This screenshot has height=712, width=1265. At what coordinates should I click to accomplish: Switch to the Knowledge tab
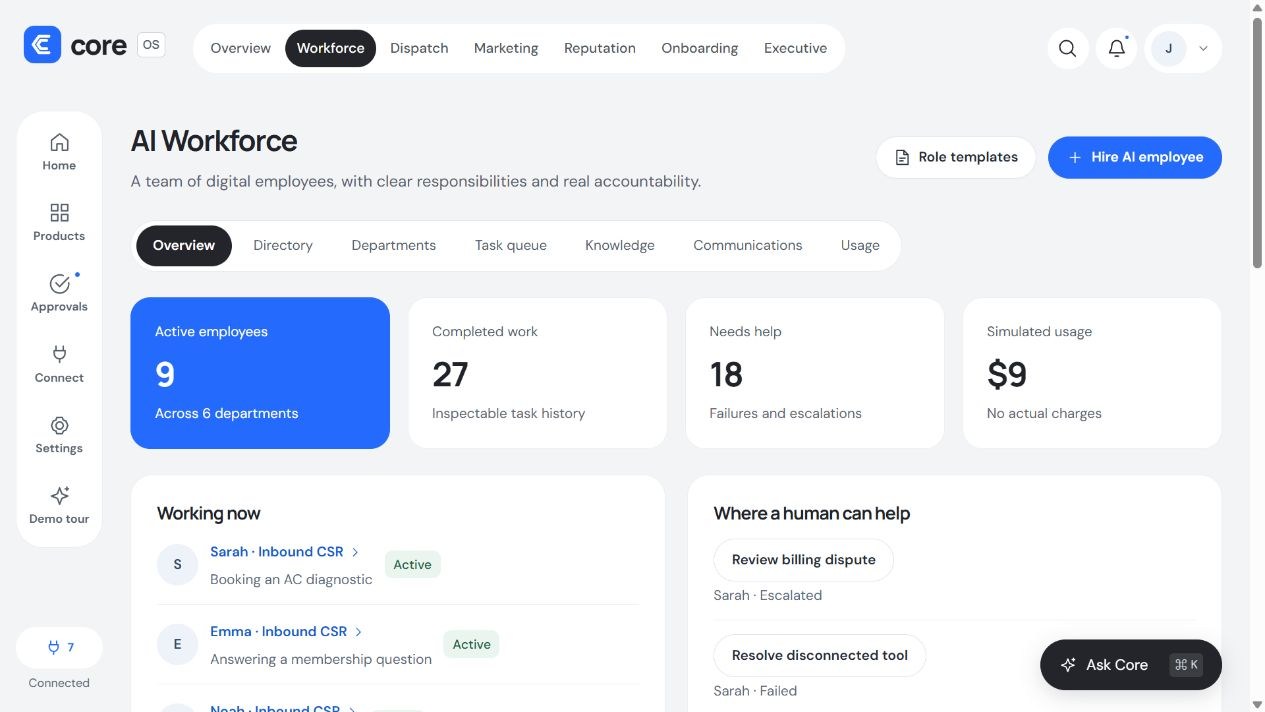coord(620,245)
